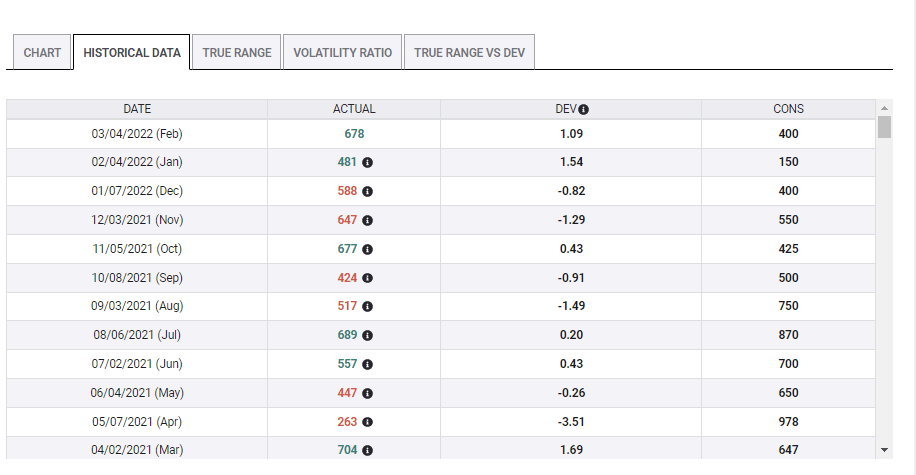The height and width of the screenshot is (475, 916).
Task: Click the table's vertical scrollbar thumb
Action: pos(884,127)
